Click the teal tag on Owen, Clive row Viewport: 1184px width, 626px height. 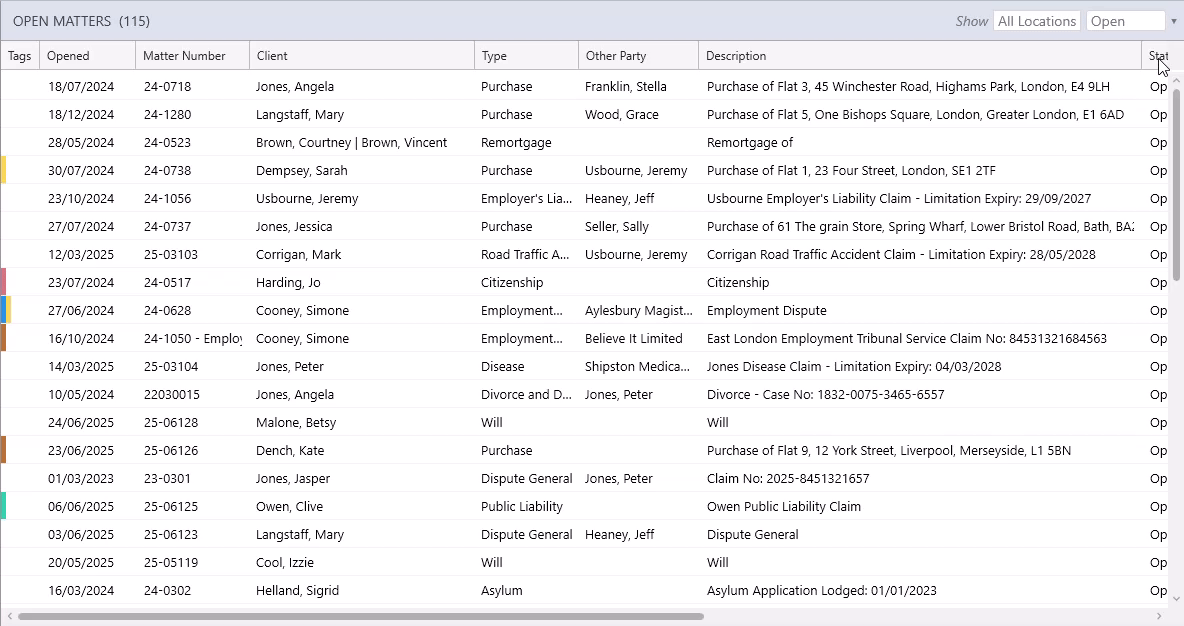coord(3,506)
